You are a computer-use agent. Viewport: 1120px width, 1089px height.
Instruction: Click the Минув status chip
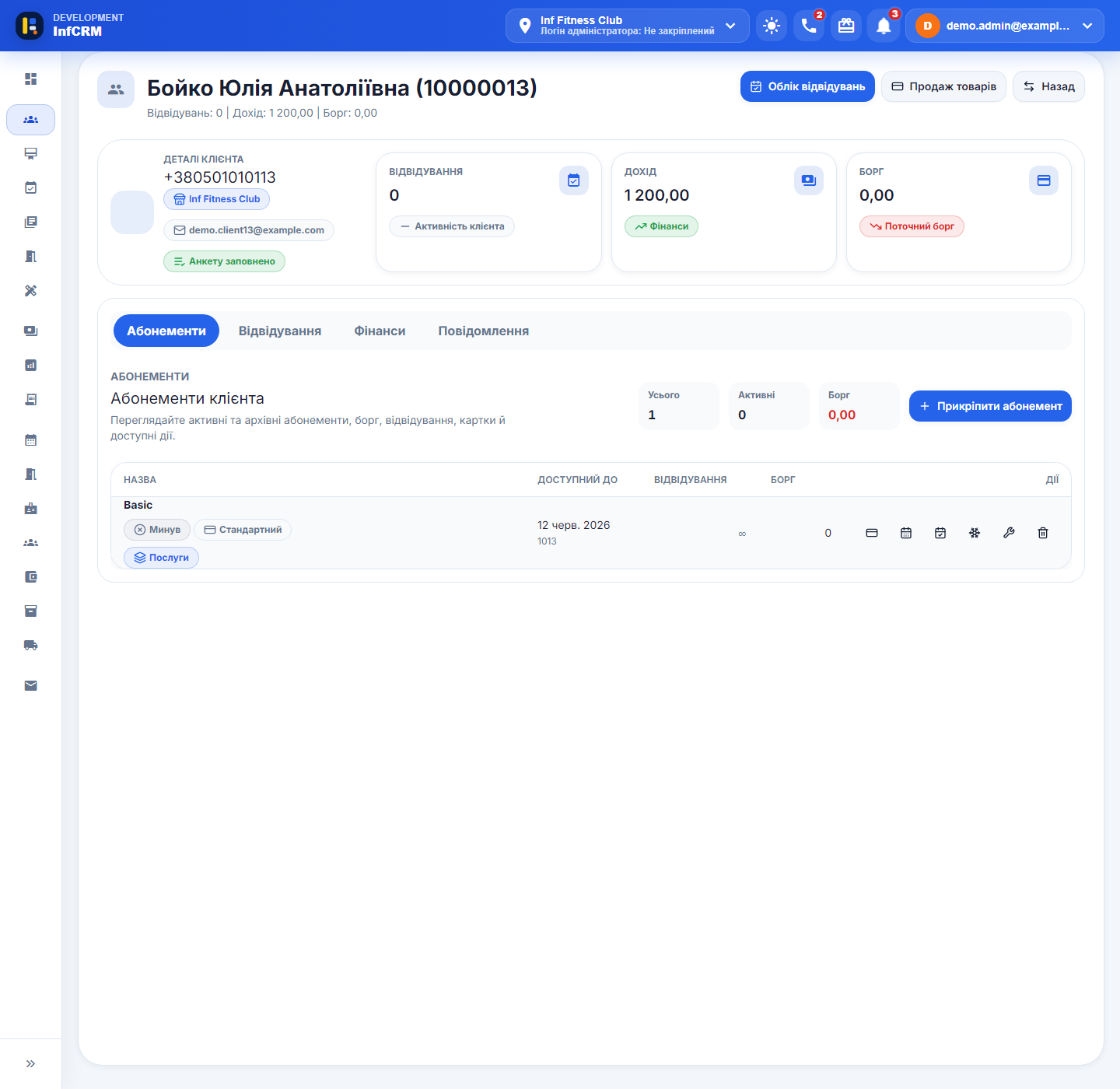157,530
